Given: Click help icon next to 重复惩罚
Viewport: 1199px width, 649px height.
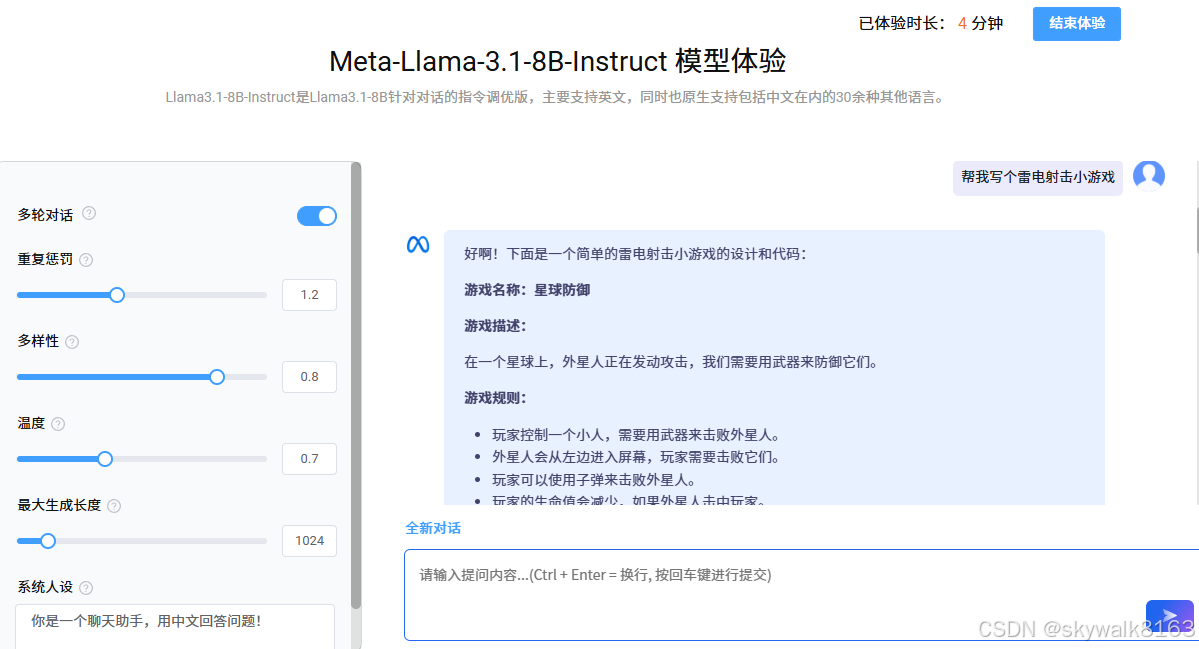Looking at the screenshot, I should pos(86,260).
